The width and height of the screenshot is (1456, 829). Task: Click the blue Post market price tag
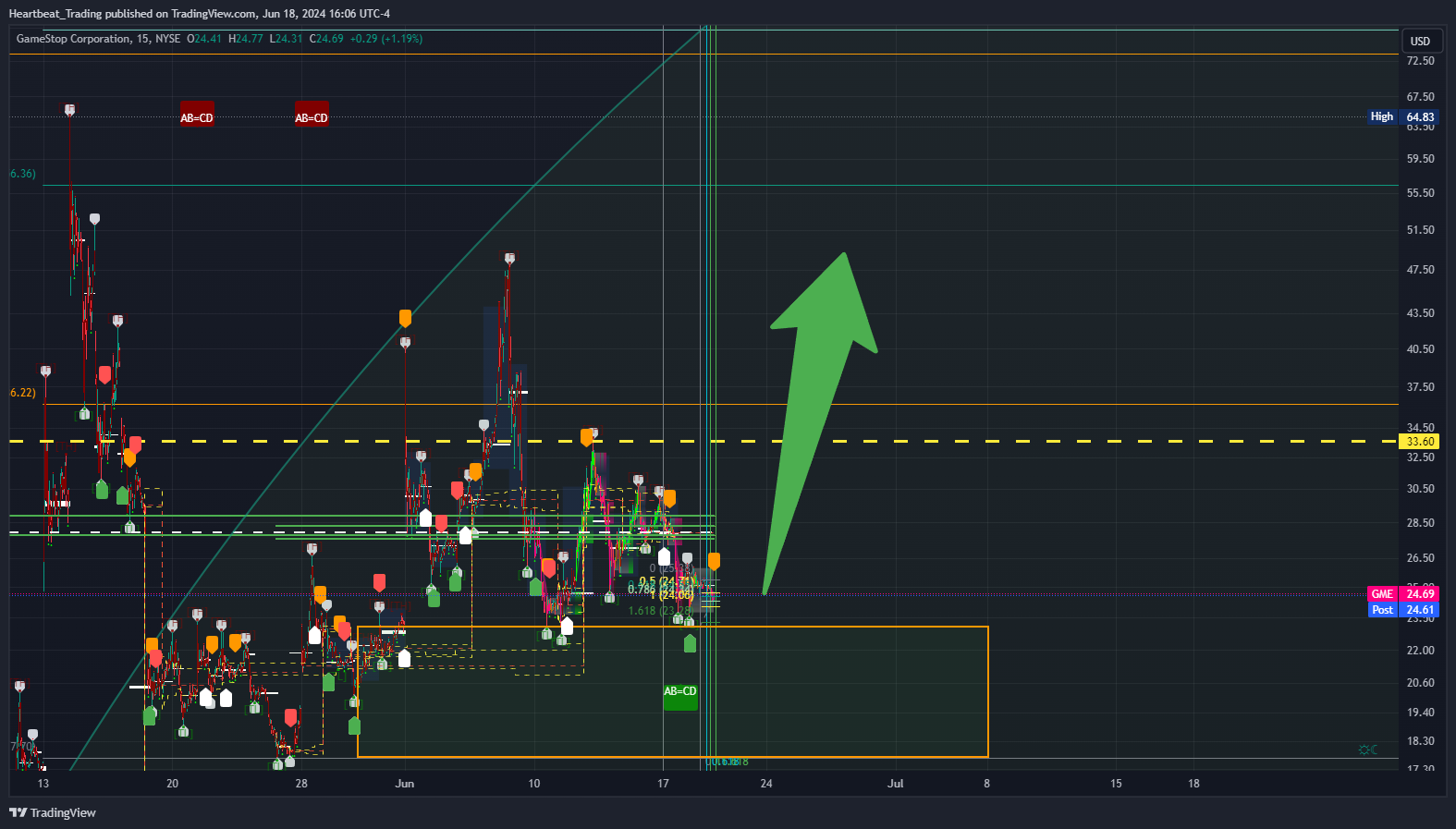pos(1382,610)
